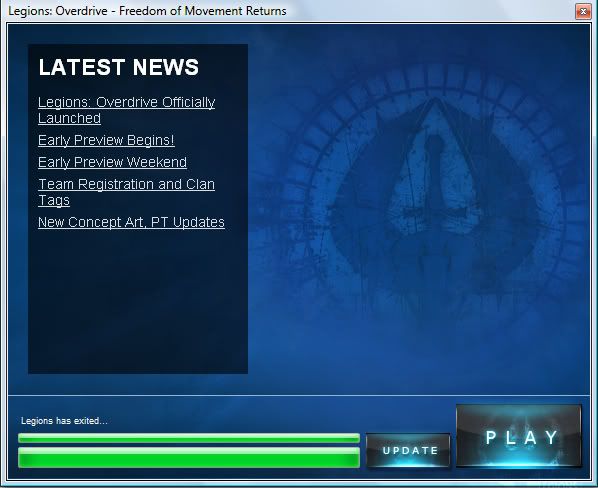Screen dimensions: 598x488
Task: Open the Early Preview Weekend news link
Action: [113, 162]
